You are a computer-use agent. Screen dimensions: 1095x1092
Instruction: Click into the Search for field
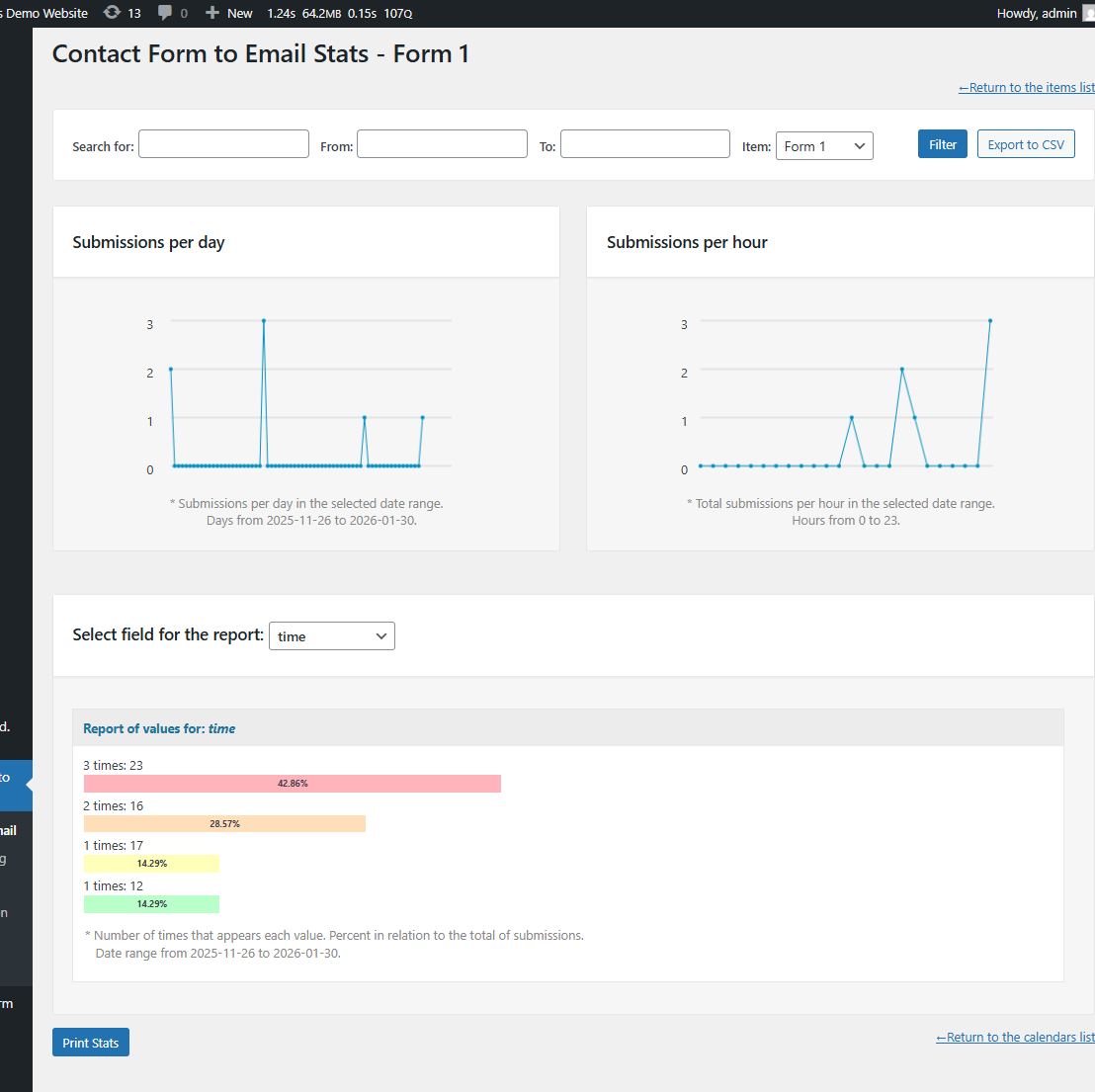click(x=223, y=144)
